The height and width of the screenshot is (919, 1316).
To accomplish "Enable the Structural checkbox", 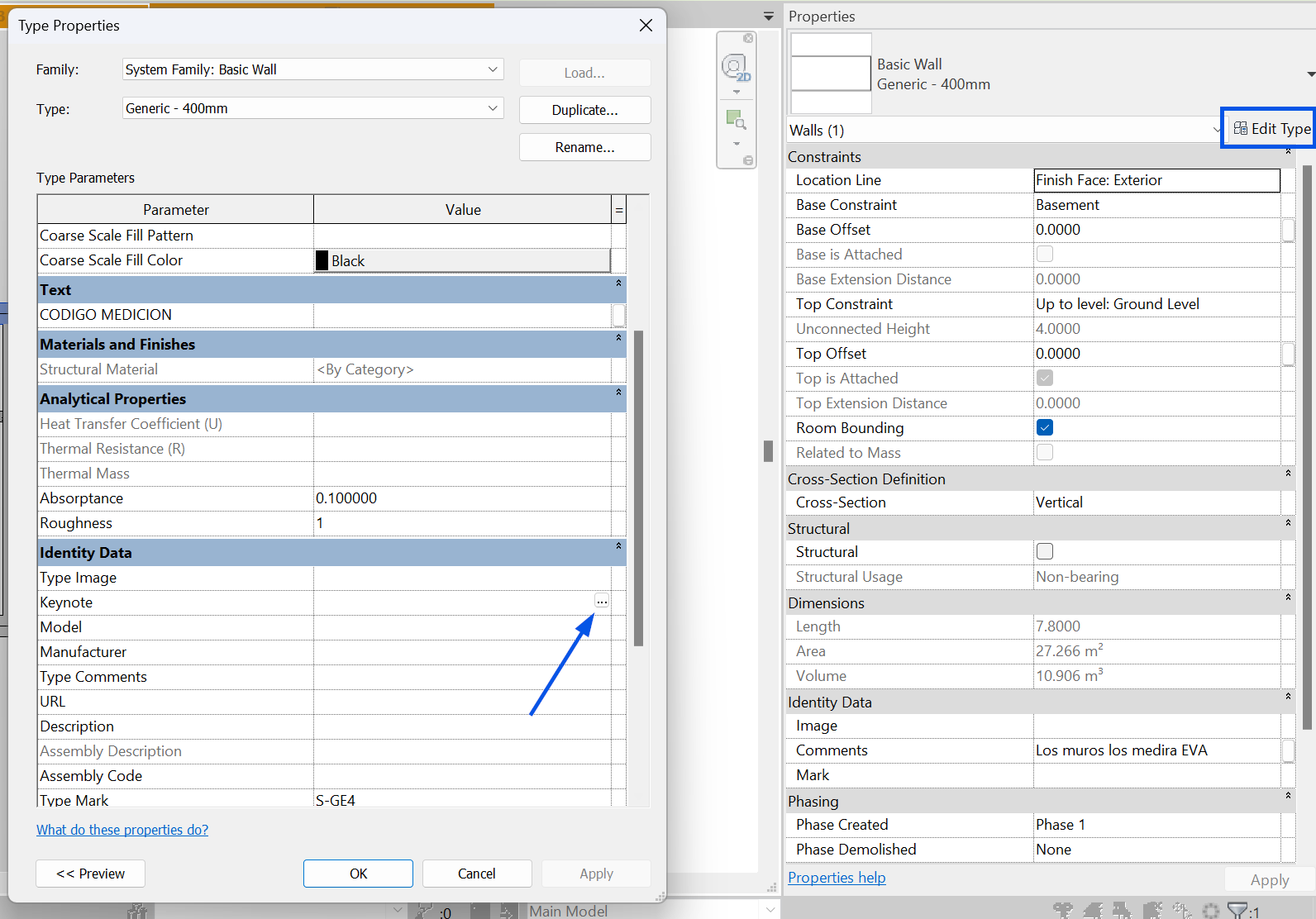I will pyautogui.click(x=1045, y=551).
